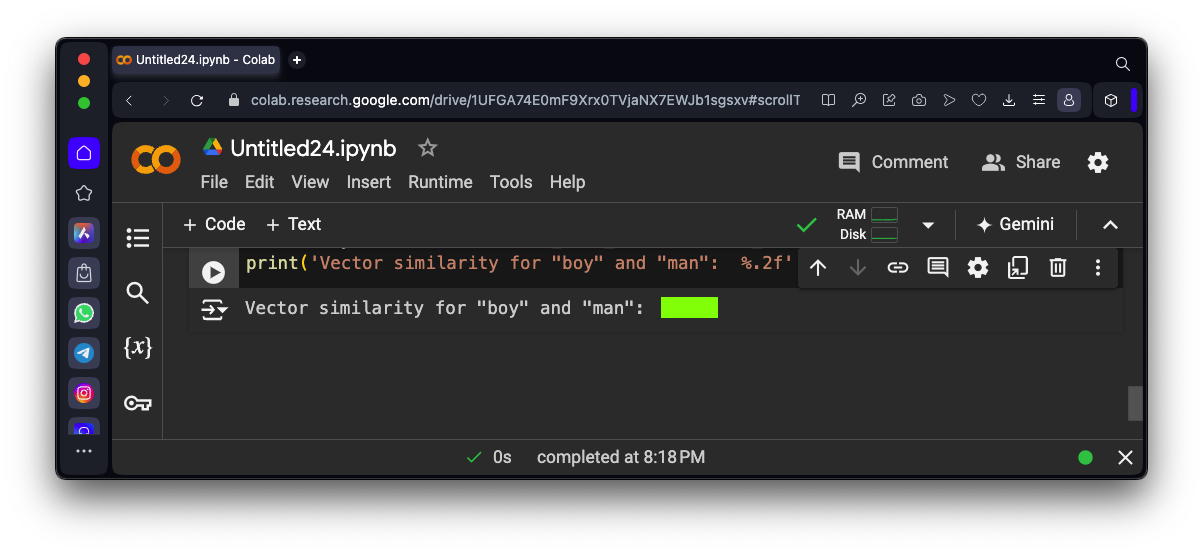The image size is (1203, 553).
Task: Add a new Code cell
Action: point(214,224)
